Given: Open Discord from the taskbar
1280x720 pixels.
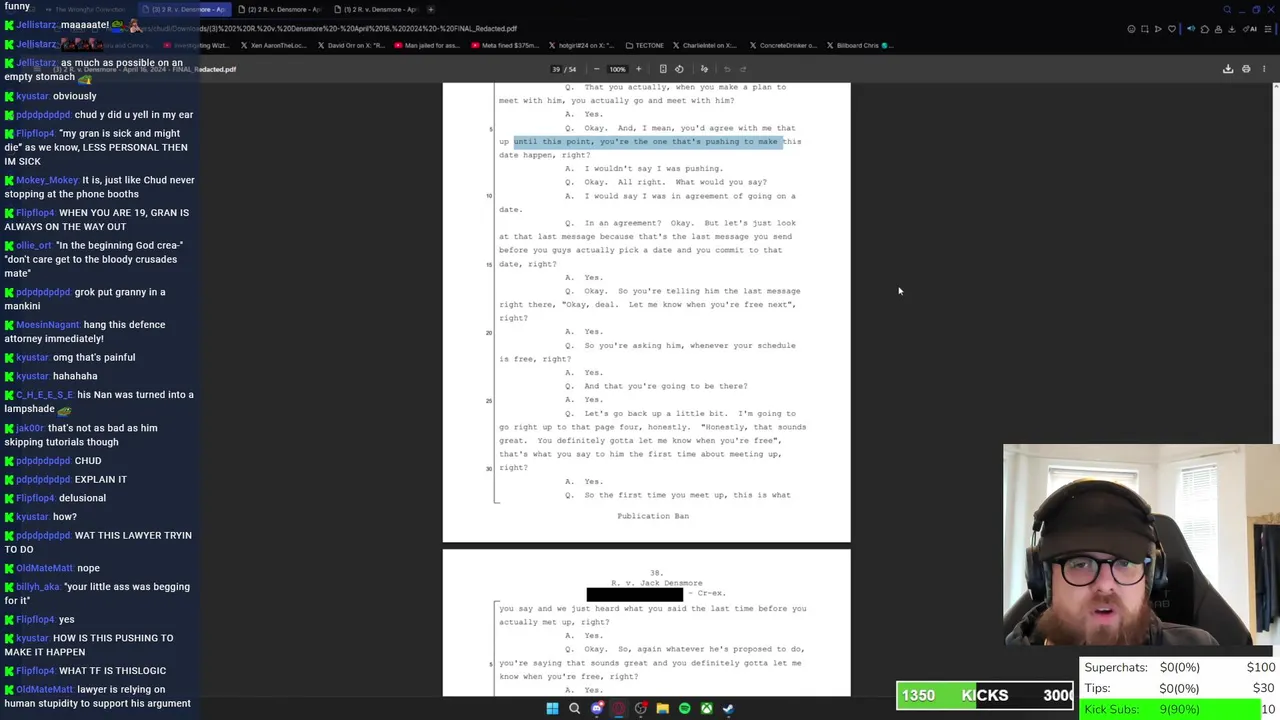Looking at the screenshot, I should pyautogui.click(x=597, y=708).
